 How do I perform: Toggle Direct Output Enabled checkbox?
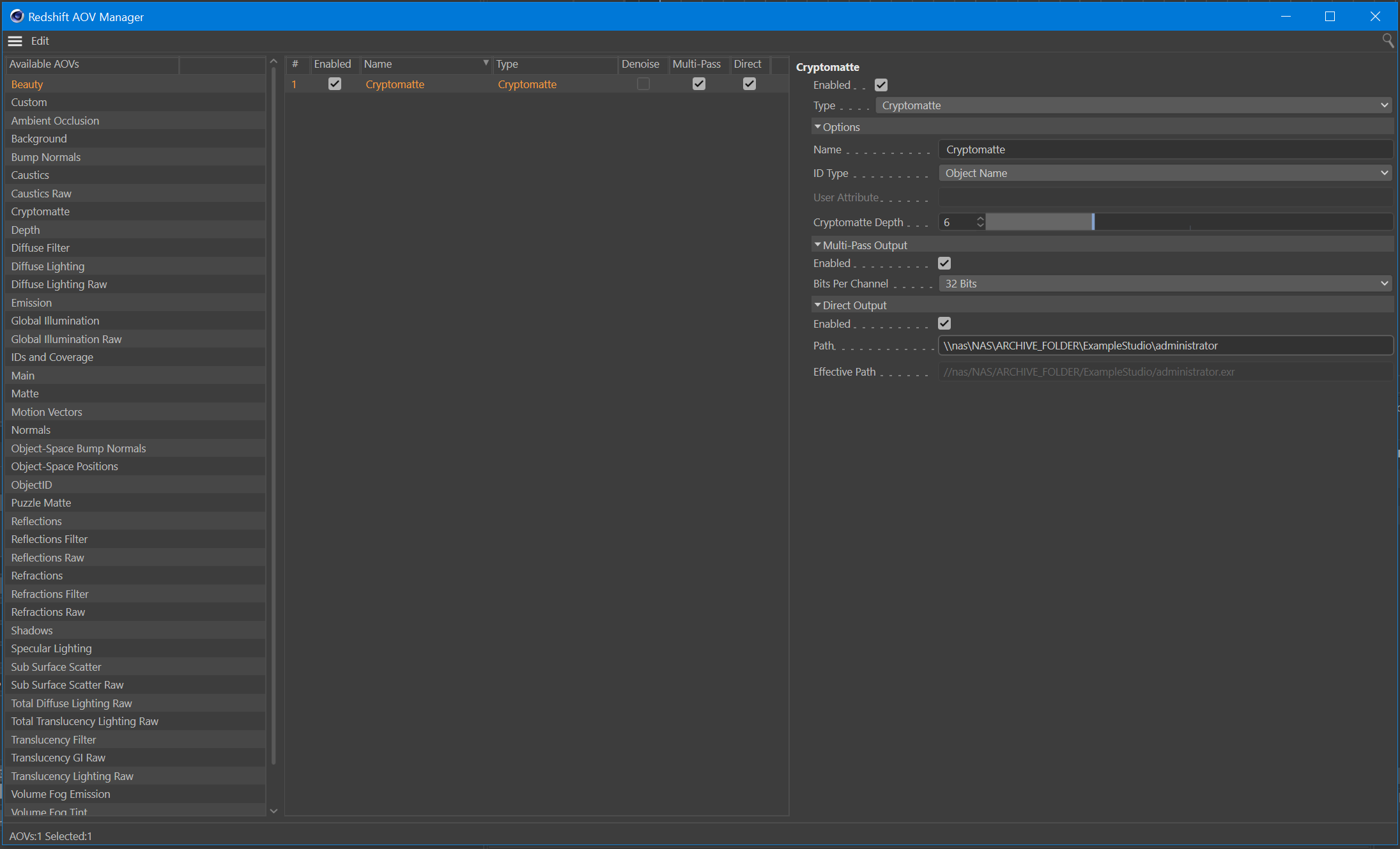tap(944, 324)
